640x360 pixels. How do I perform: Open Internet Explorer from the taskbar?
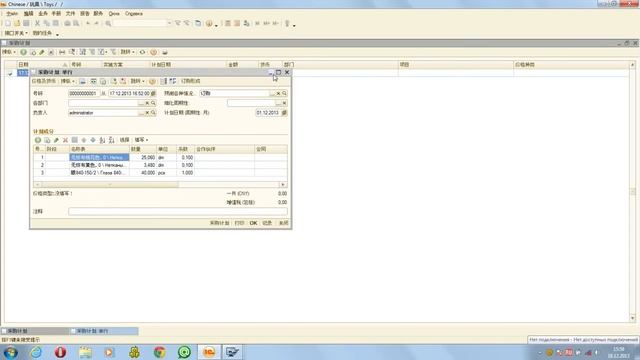click(x=36, y=352)
